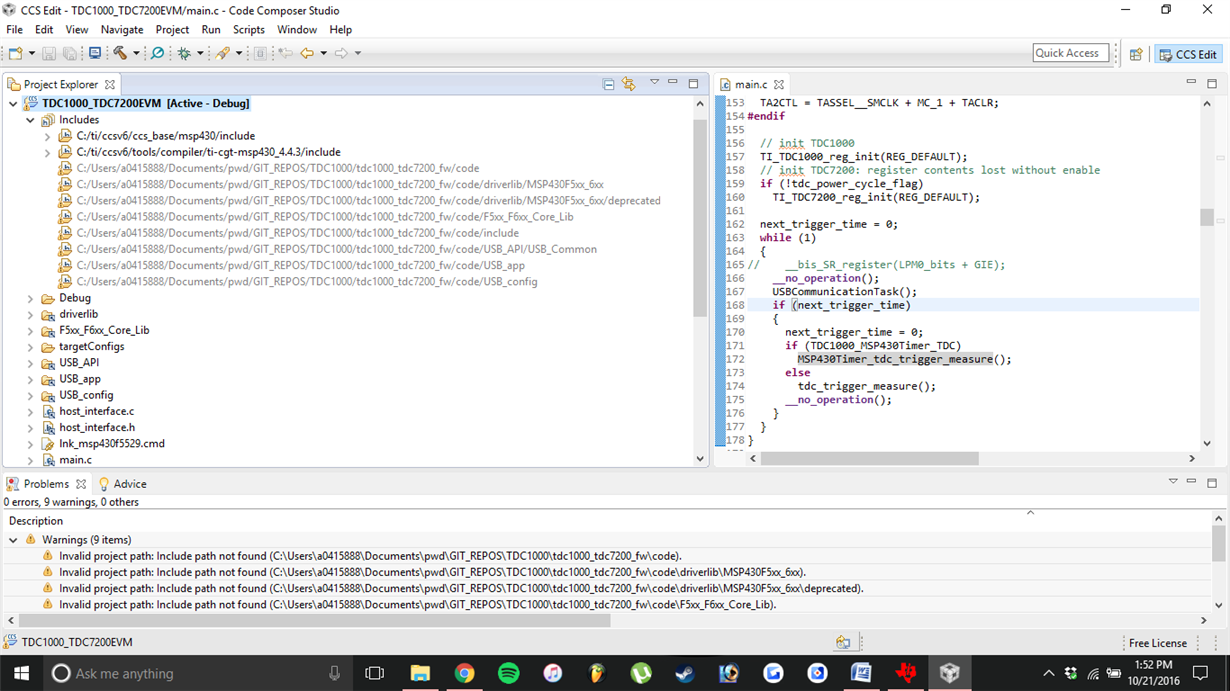
Task: Close the main.c editor tab
Action: click(x=779, y=85)
